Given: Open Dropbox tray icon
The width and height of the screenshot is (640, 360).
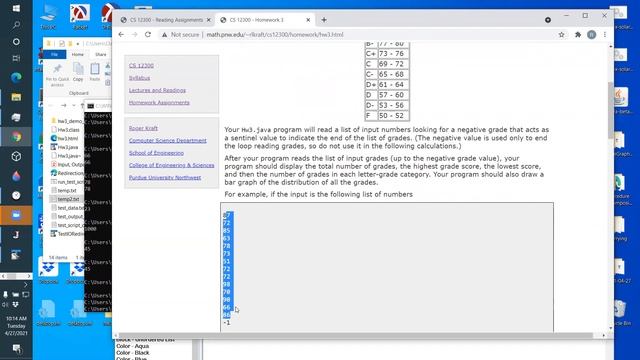Looking at the screenshot, I should (15, 304).
